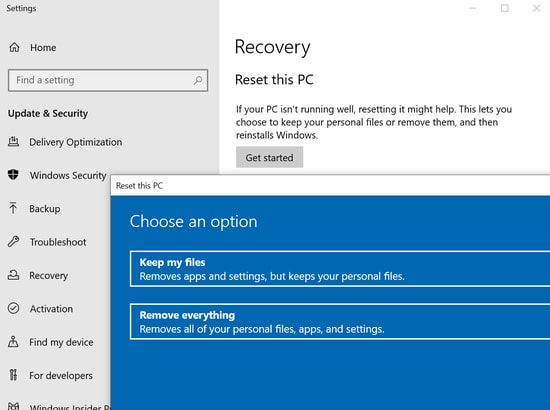
Task: Open Delivery Optimization settings
Action: pos(76,142)
